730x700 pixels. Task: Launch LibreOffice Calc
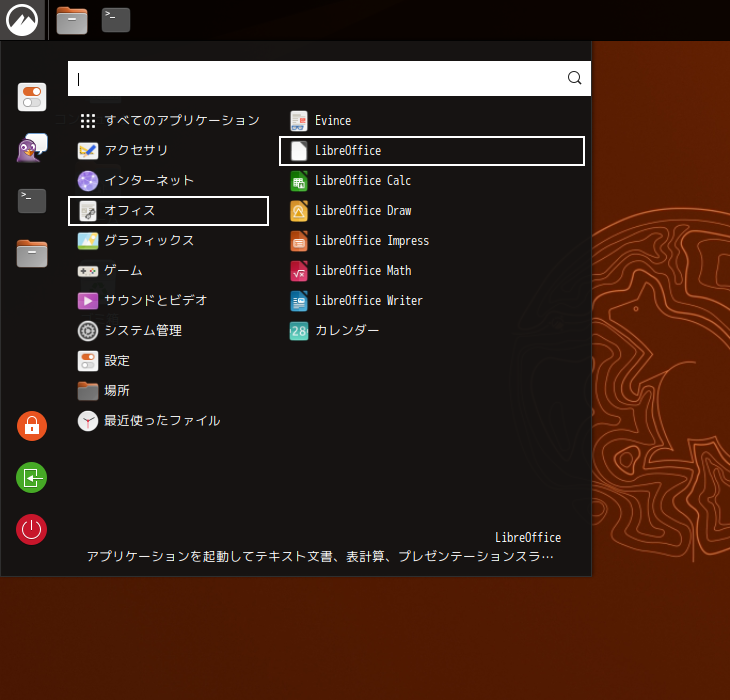432,181
